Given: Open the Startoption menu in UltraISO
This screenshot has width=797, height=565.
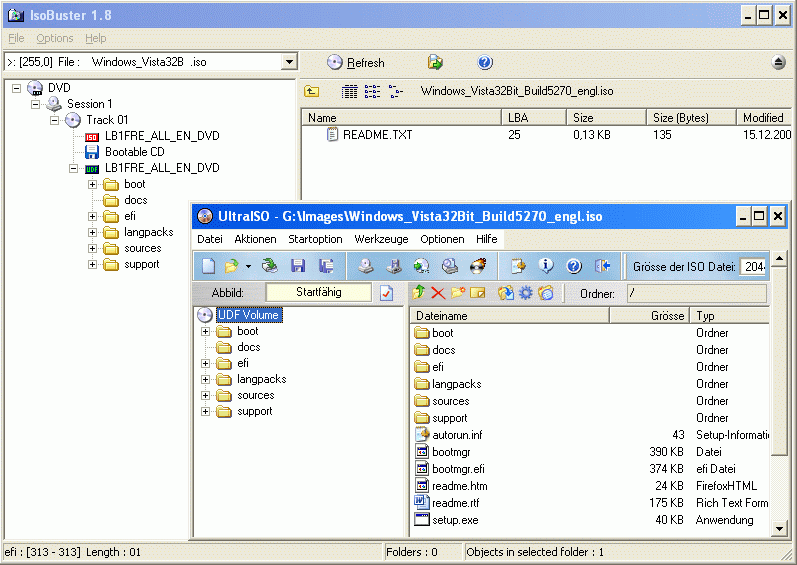Looking at the screenshot, I should click(x=315, y=239).
